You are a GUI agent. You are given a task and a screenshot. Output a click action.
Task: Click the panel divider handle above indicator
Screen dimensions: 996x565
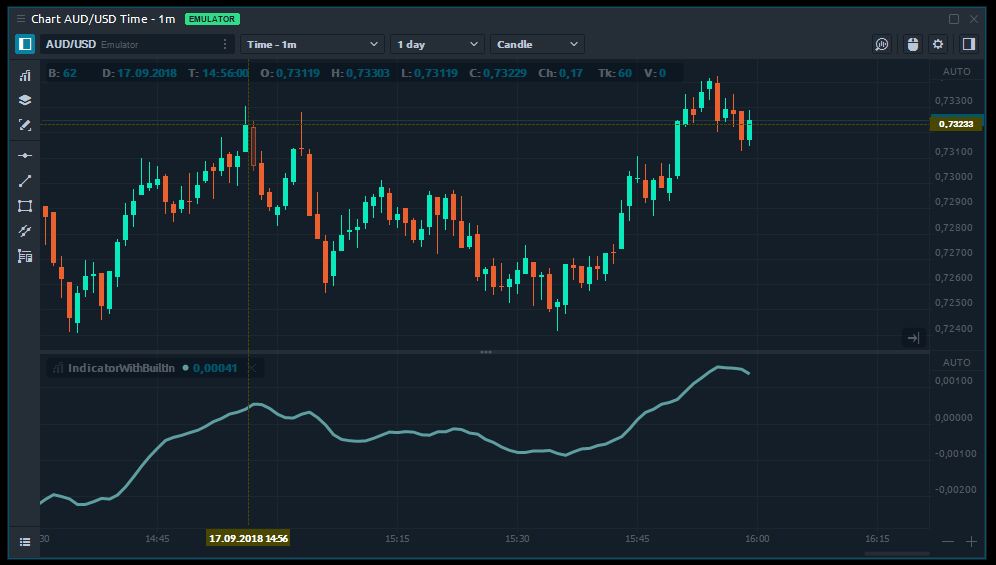[x=486, y=352]
